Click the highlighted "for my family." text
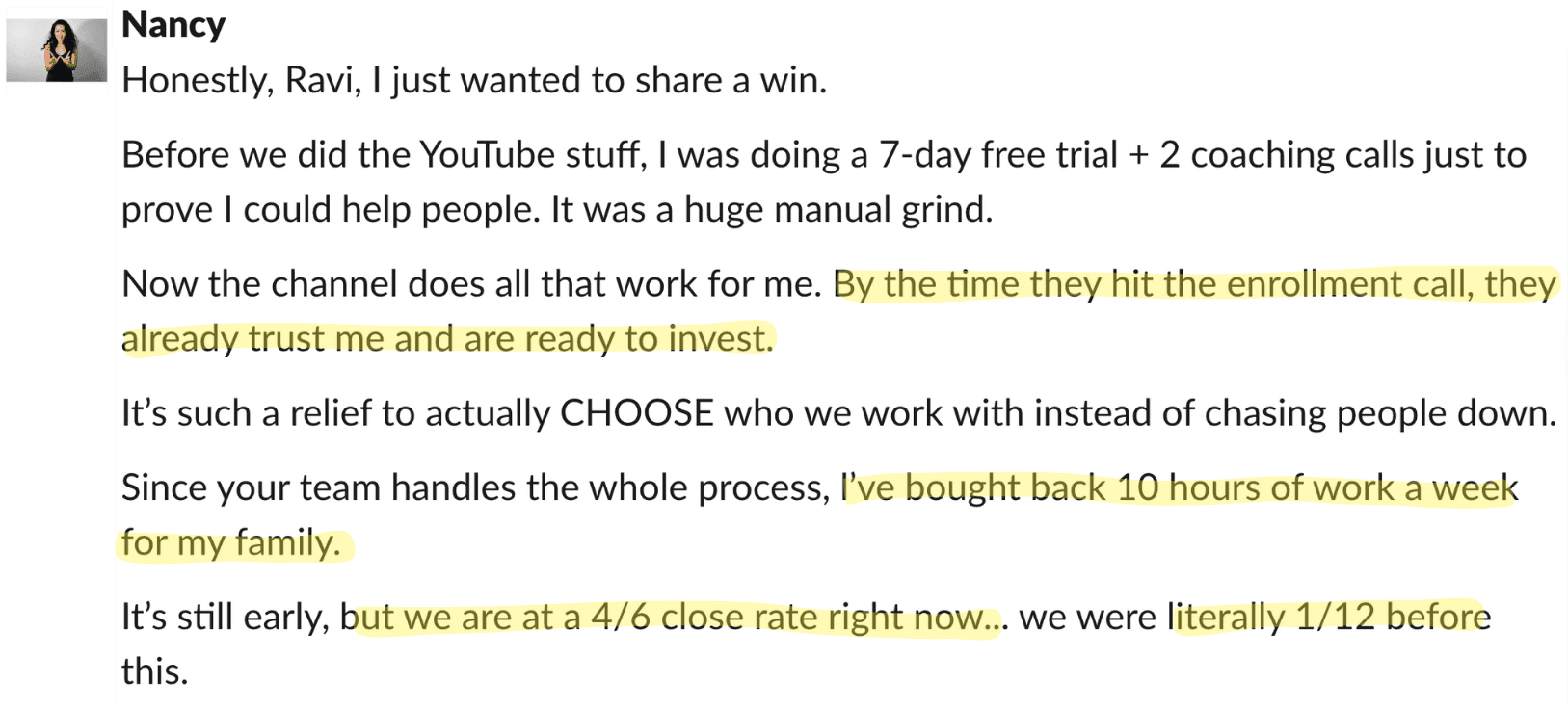The image size is (1568, 711). pos(231,543)
